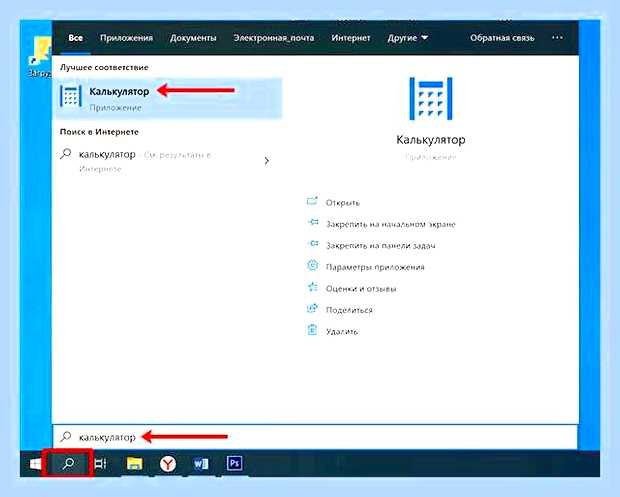This screenshot has width=620, height=497.
Task: Click the magnifier icon beside web suggestion
Action: pyautogui.click(x=66, y=154)
